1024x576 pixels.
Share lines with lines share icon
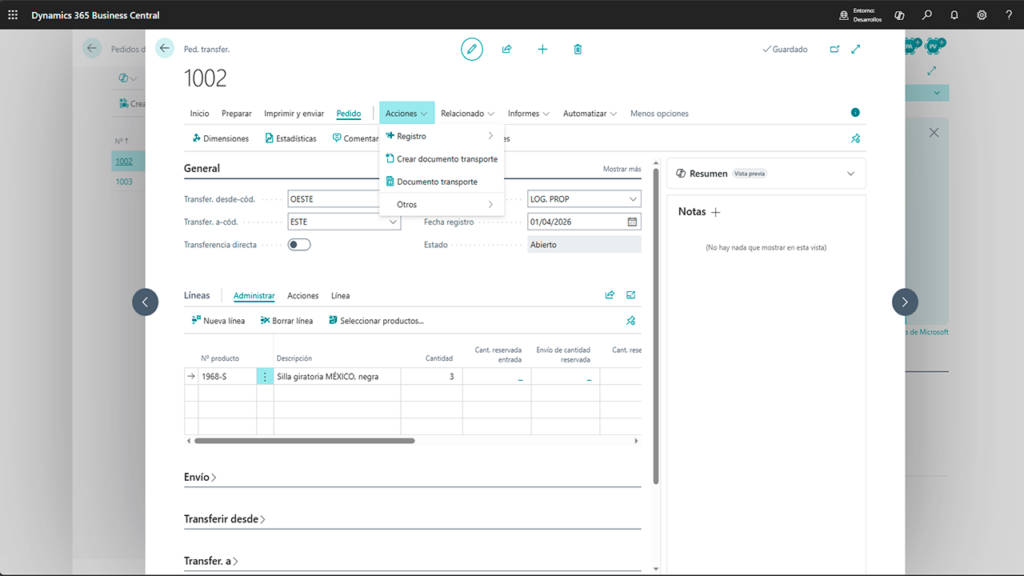609,295
